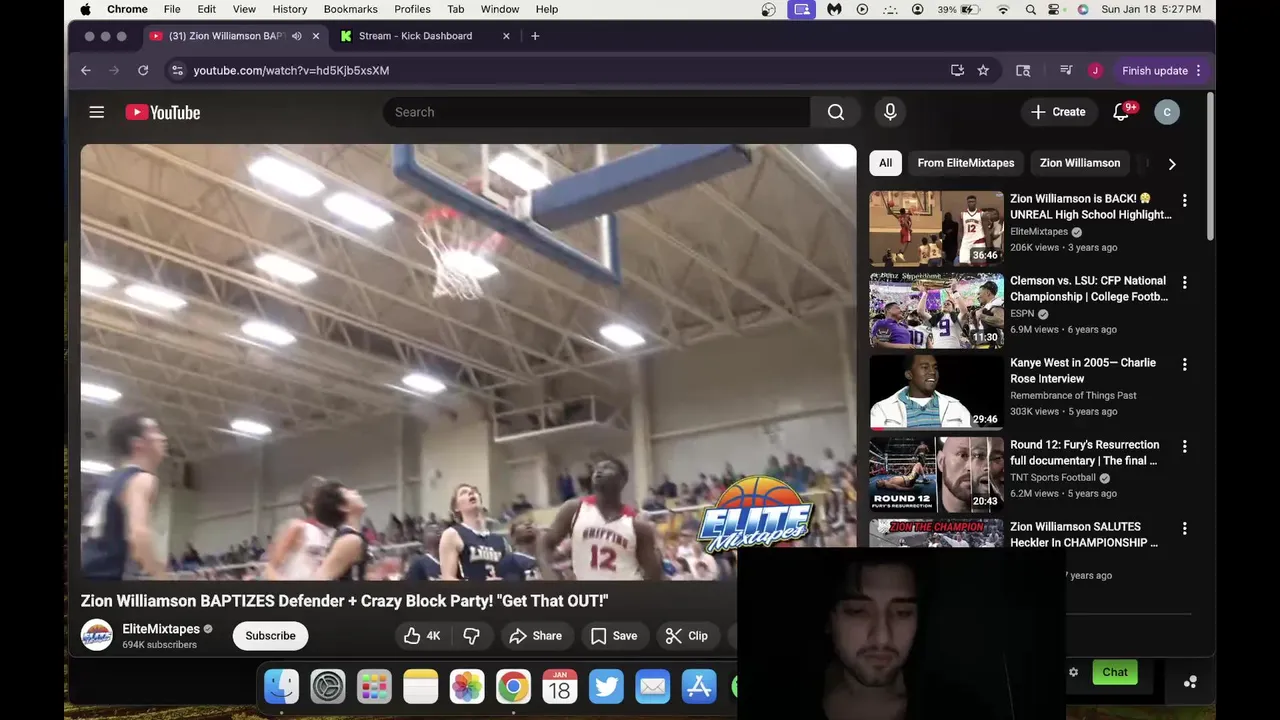View site information icon in address bar
The height and width of the screenshot is (720, 1280).
click(x=177, y=70)
